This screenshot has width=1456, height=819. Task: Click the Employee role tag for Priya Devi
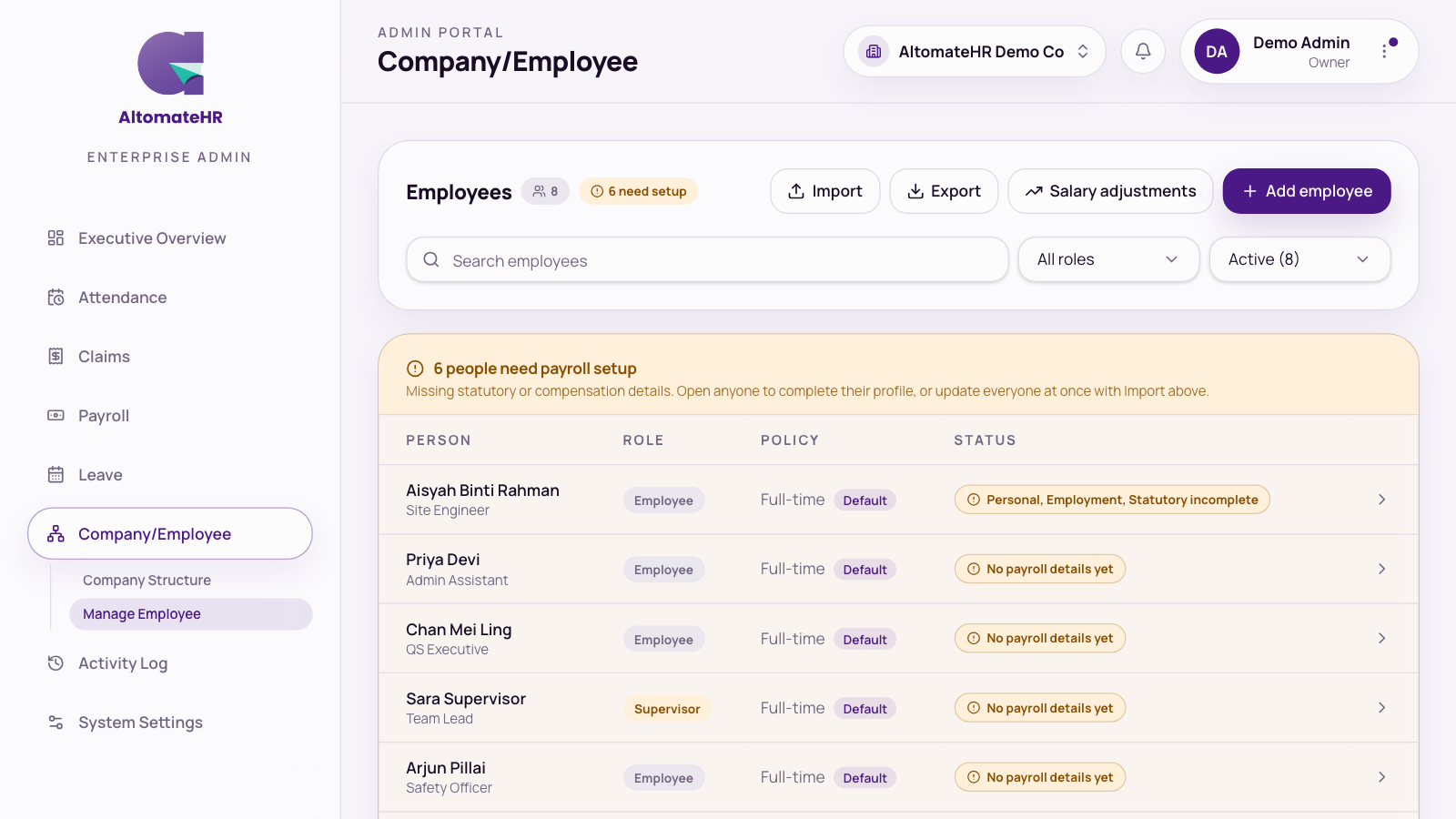click(x=663, y=570)
